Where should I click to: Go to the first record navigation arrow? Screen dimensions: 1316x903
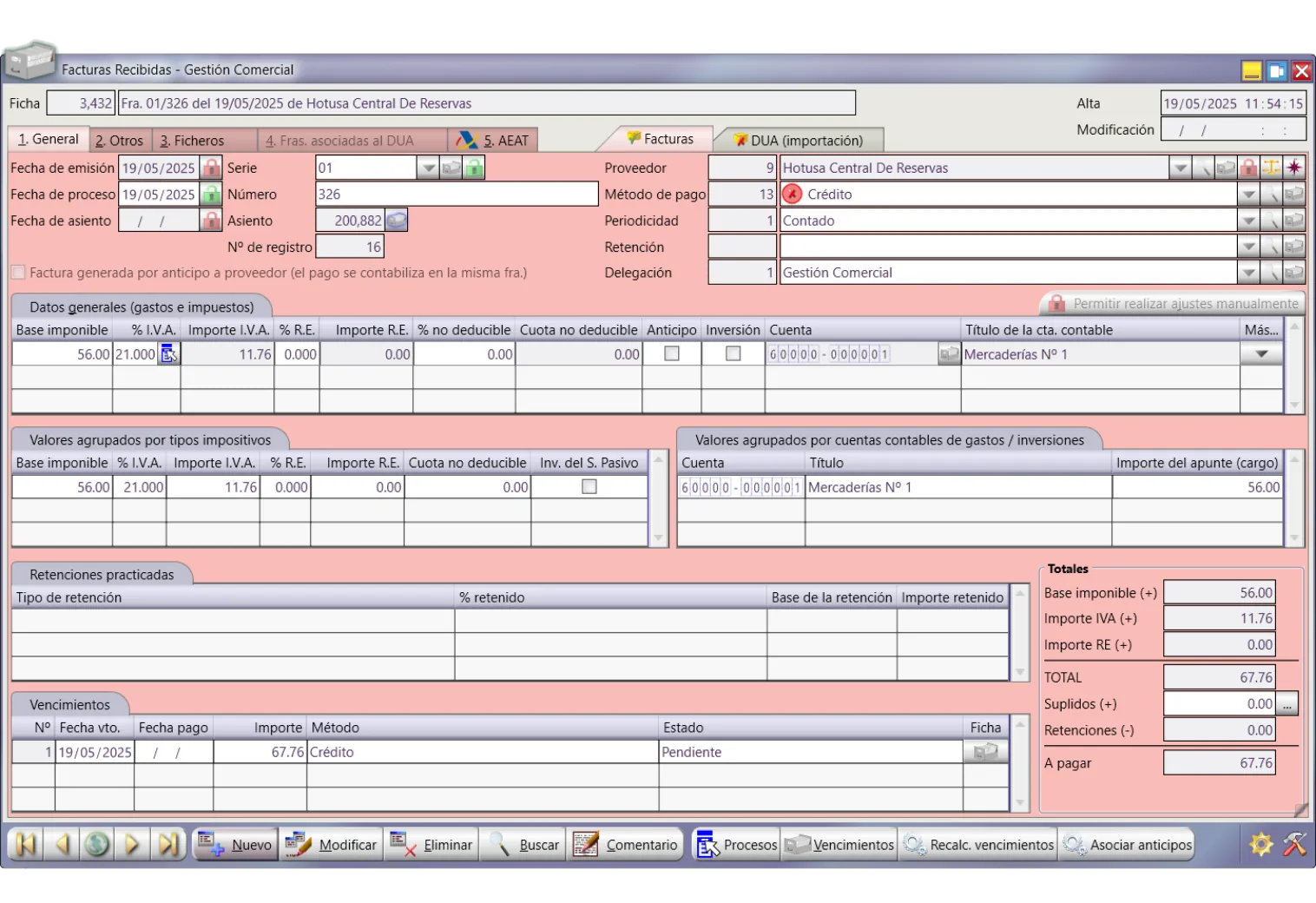[26, 844]
